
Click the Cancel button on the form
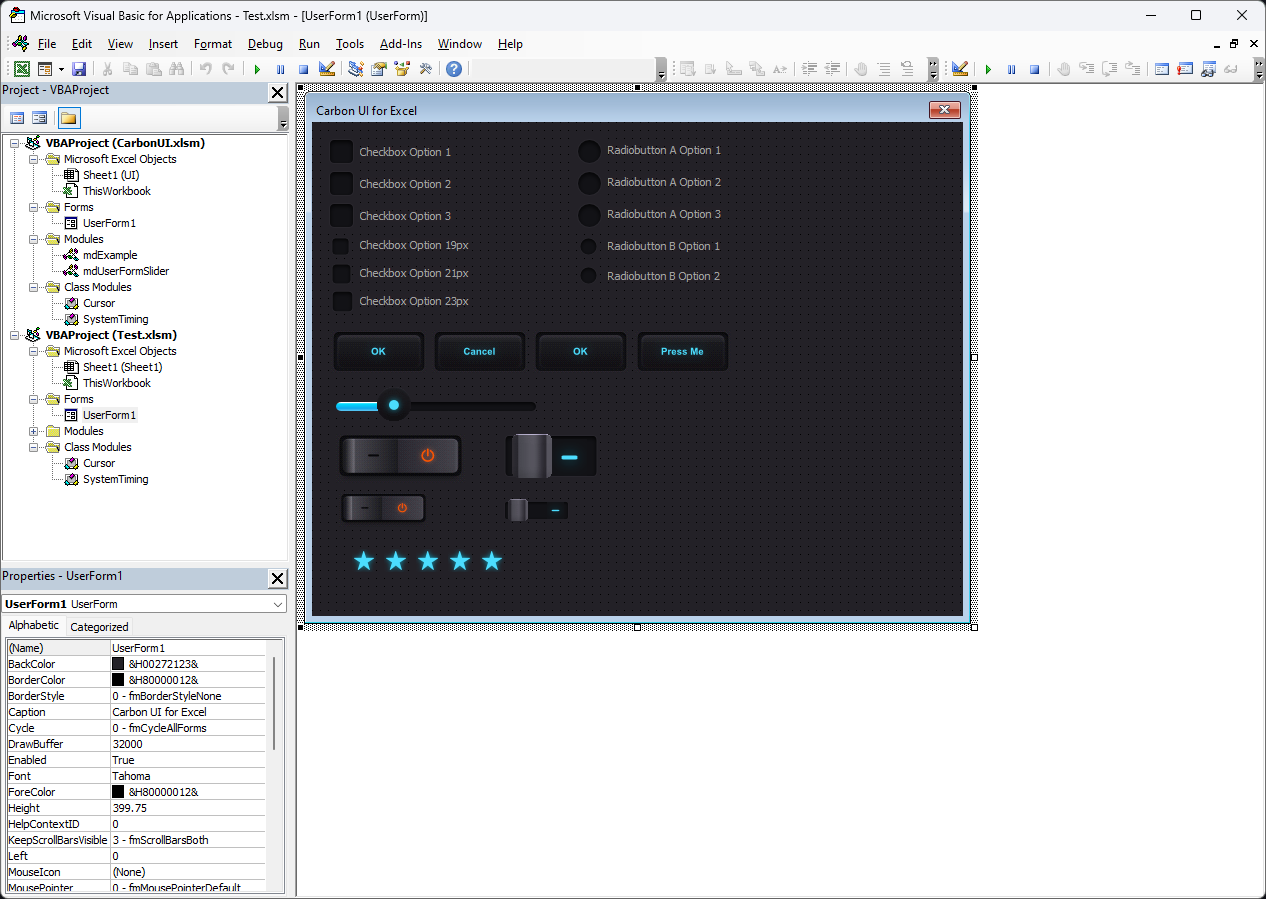479,352
